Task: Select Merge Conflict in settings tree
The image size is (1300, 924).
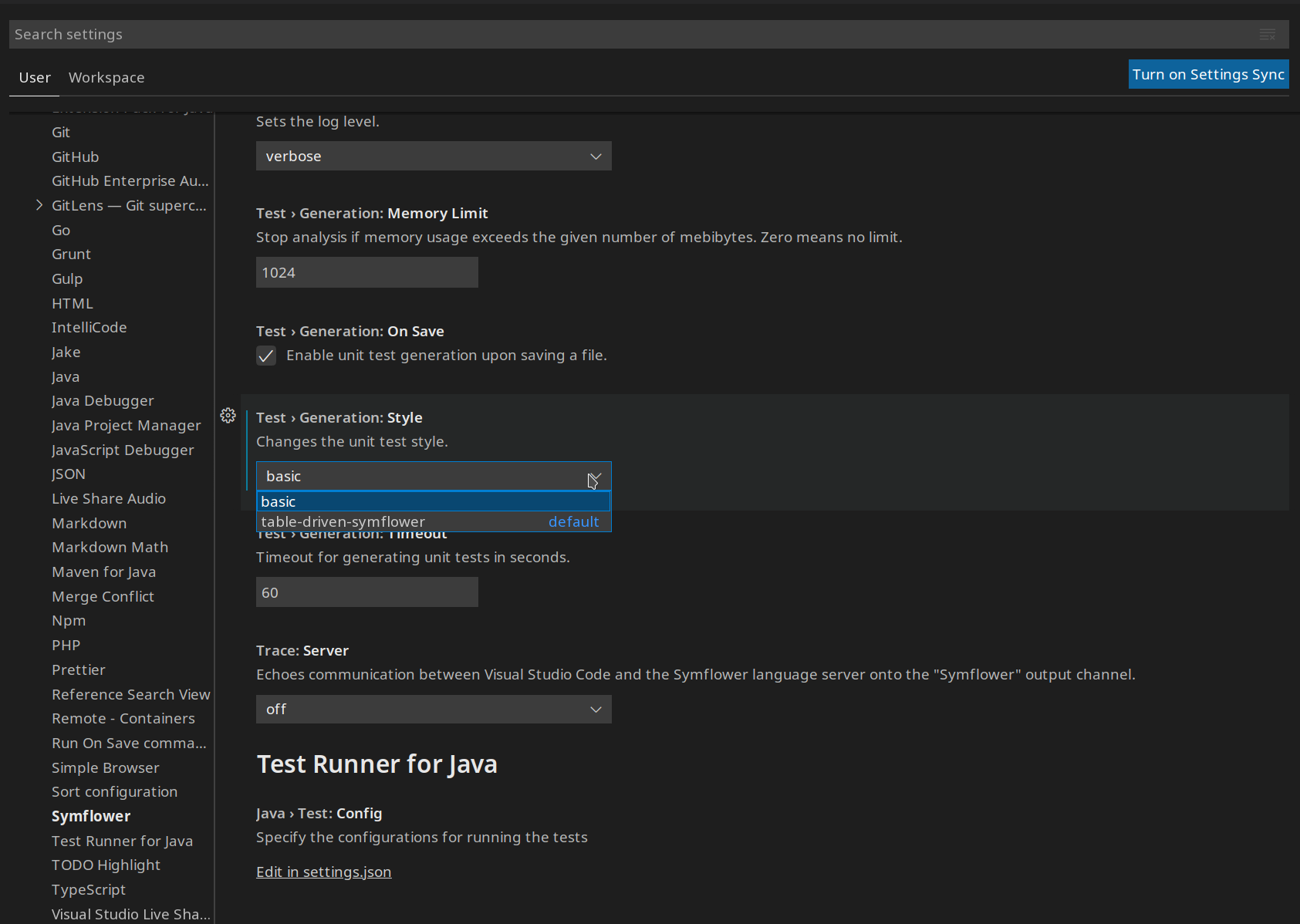Action: pyautogui.click(x=103, y=596)
